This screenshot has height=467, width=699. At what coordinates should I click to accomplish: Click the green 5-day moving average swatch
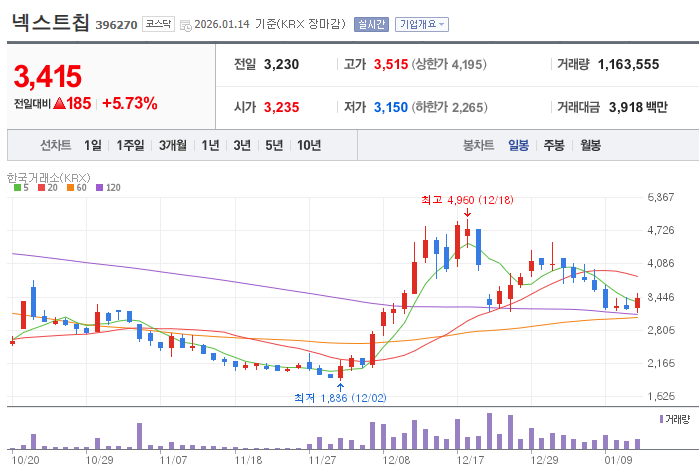pos(17,188)
